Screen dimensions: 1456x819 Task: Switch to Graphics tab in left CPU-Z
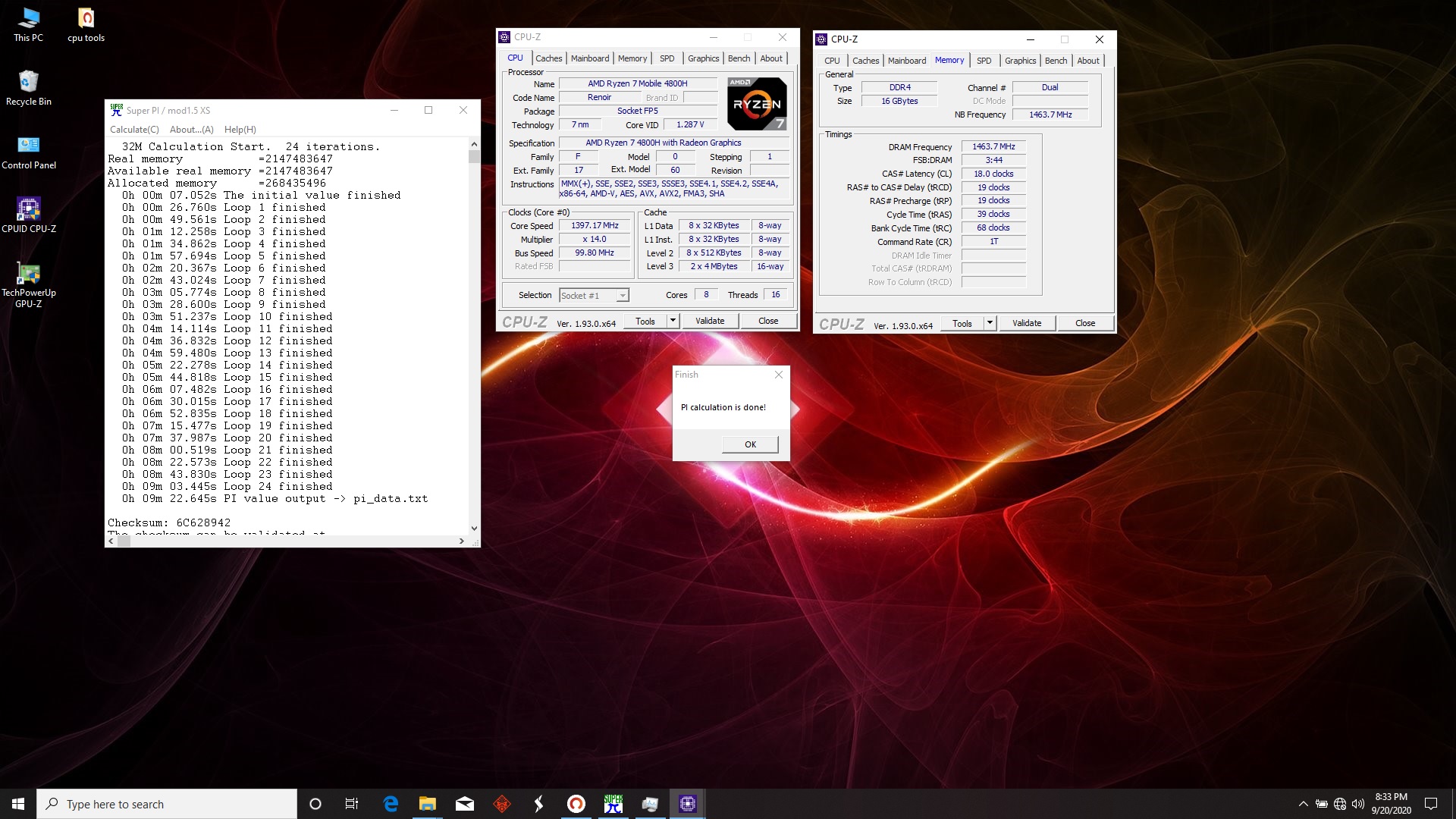[704, 58]
